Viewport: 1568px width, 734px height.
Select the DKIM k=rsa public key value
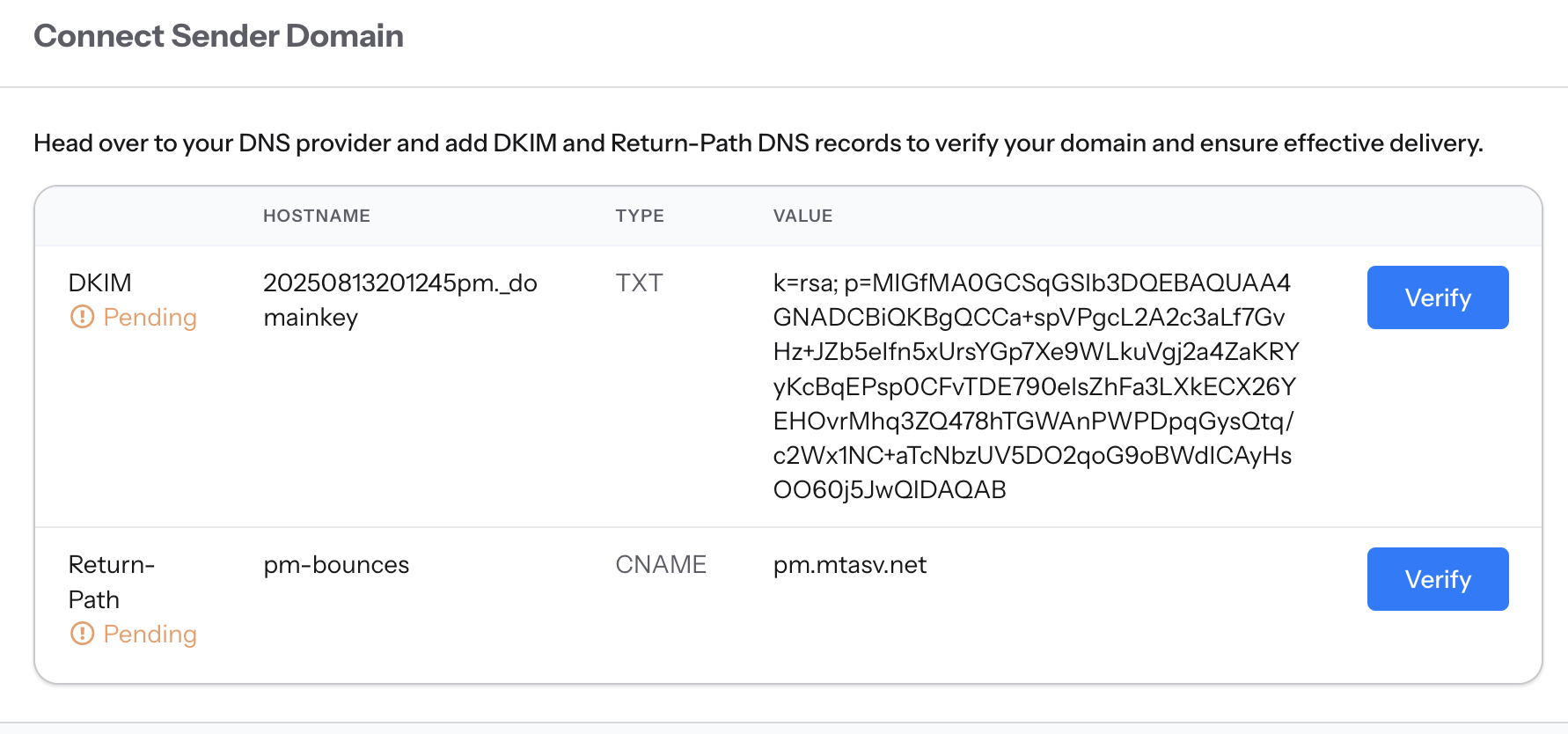pos(1036,386)
